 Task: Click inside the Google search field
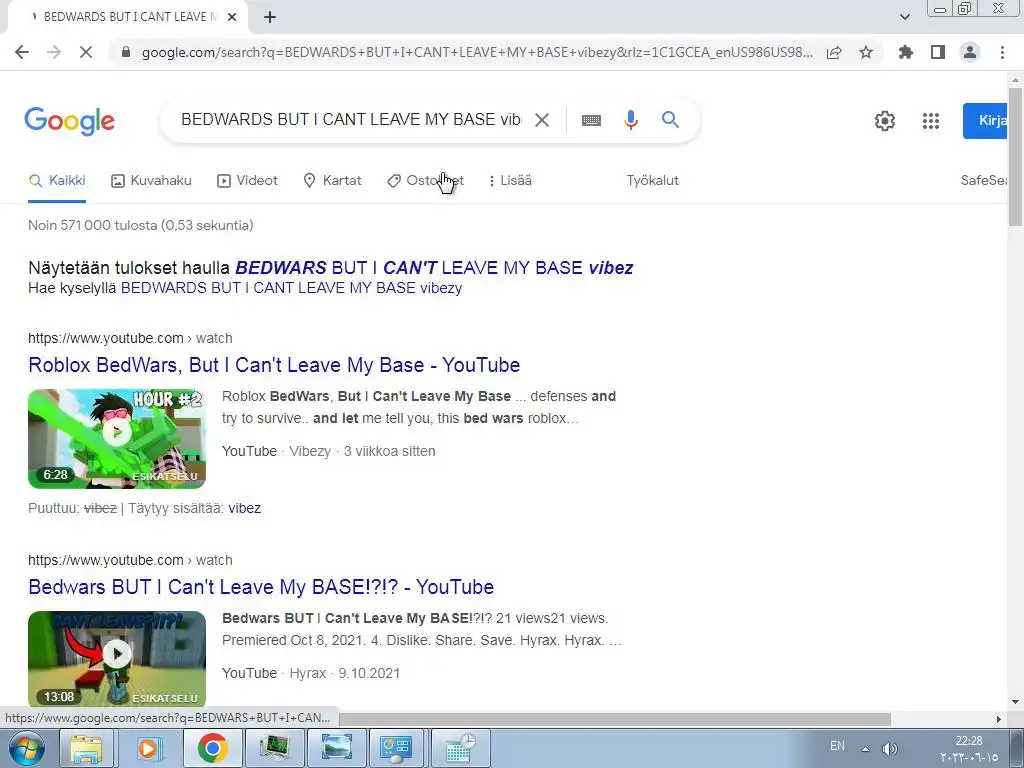(x=351, y=120)
